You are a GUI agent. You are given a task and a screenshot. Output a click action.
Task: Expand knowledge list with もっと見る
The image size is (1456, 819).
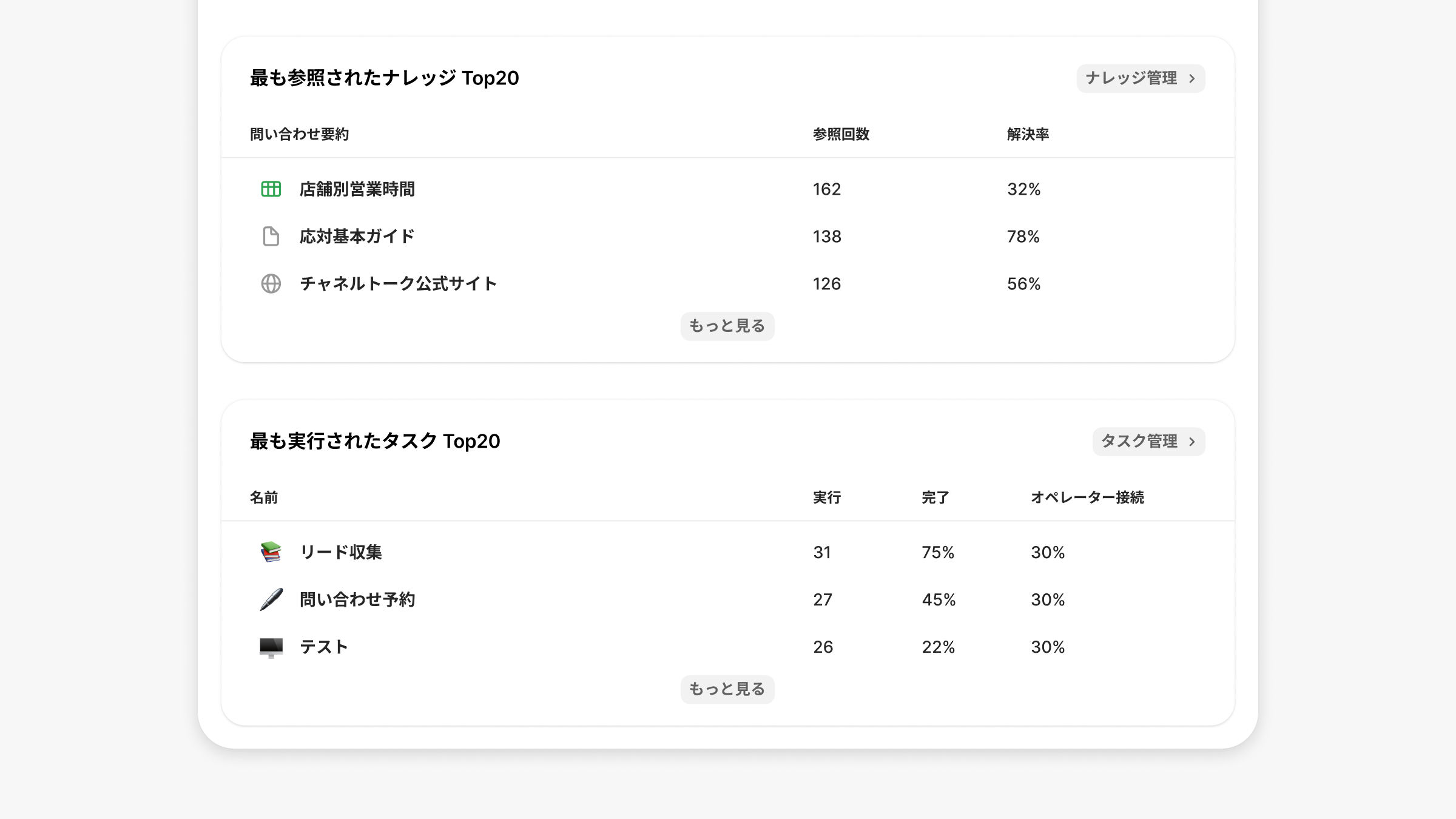727,326
